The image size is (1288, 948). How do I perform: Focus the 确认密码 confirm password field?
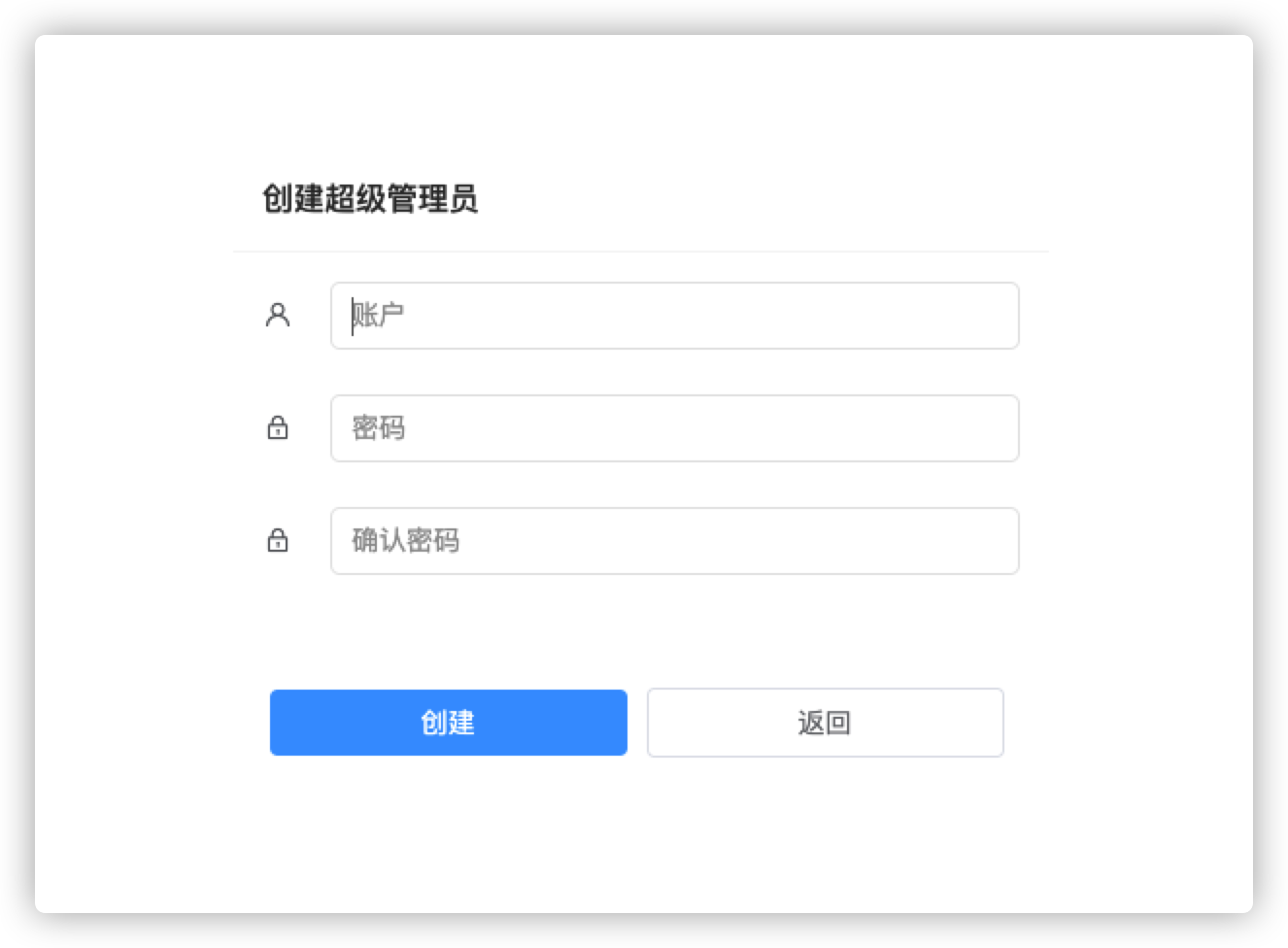click(x=674, y=541)
